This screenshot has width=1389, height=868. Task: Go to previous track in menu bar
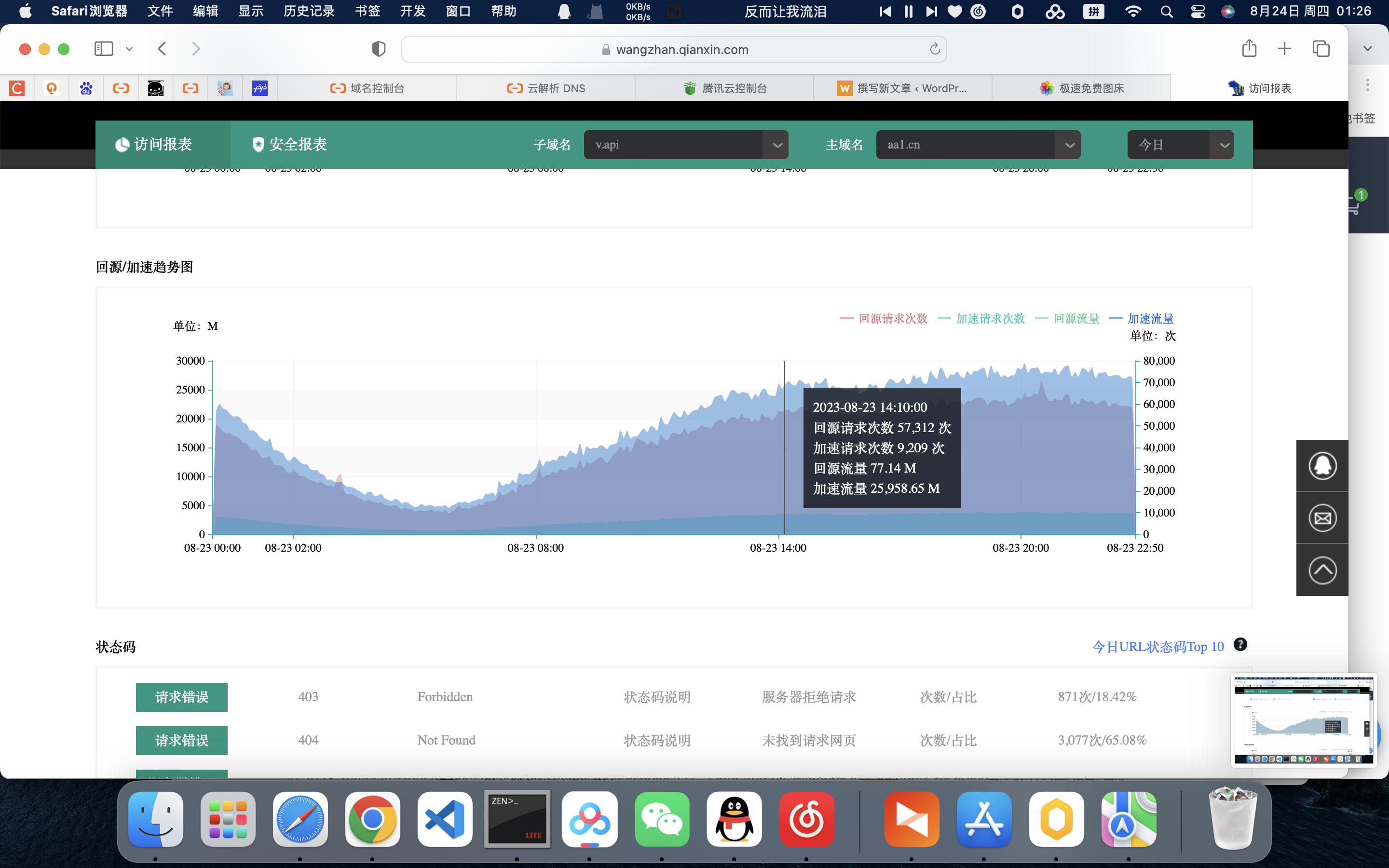point(885,12)
